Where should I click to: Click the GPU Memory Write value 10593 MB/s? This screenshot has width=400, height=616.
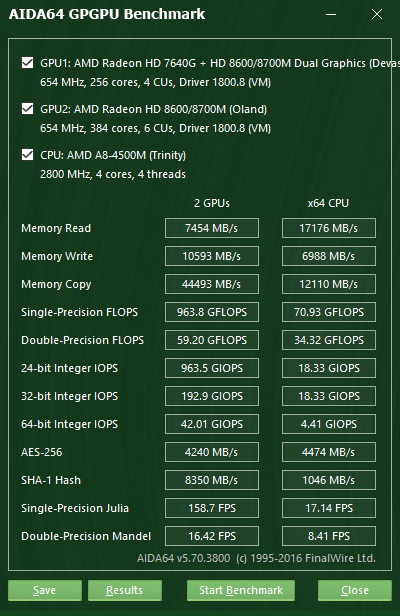pyautogui.click(x=212, y=256)
